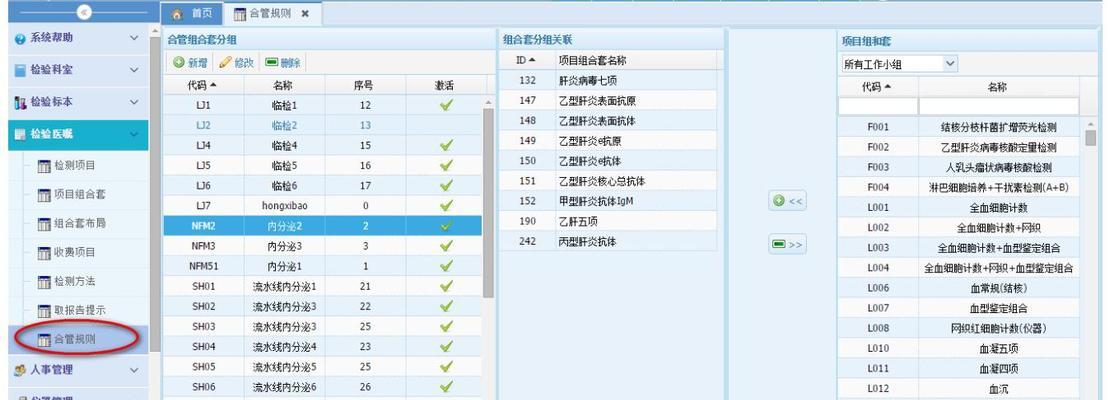The height and width of the screenshot is (400, 1114).
Task: Expand the 系统帮助 sidebar section
Action: point(134,38)
